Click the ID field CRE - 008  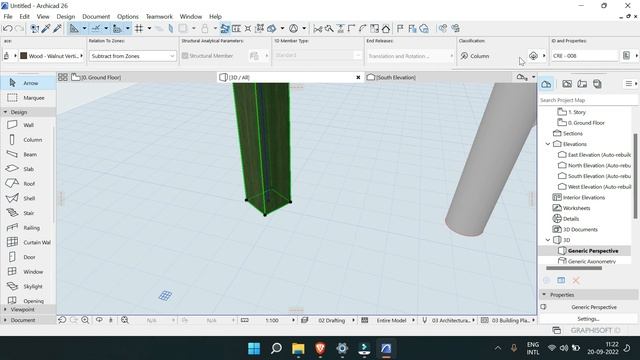[x=584, y=56]
